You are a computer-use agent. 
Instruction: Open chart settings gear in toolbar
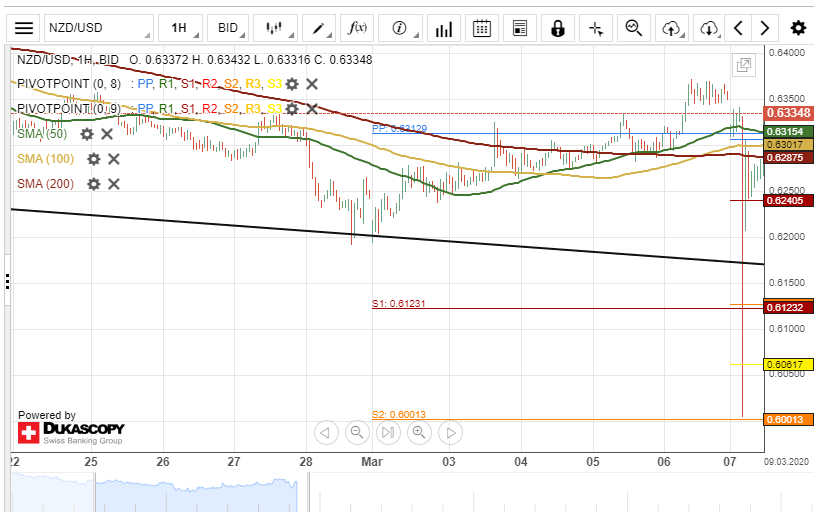coord(798,28)
